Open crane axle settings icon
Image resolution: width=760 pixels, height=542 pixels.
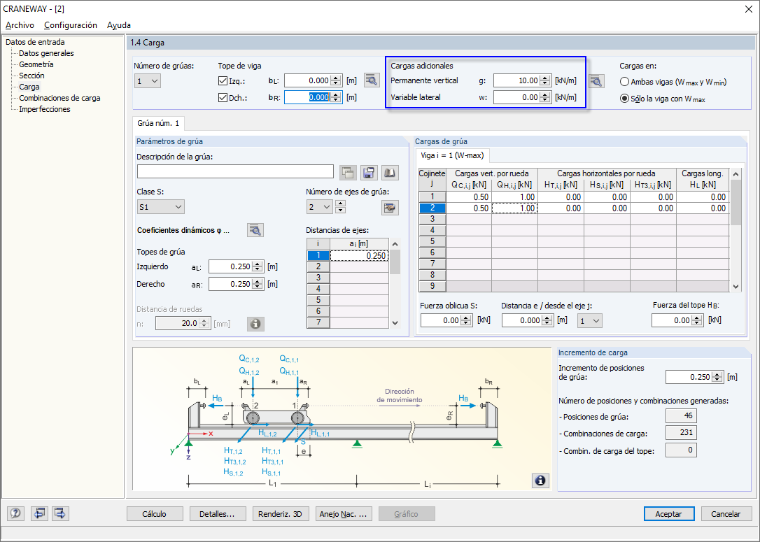pos(389,207)
